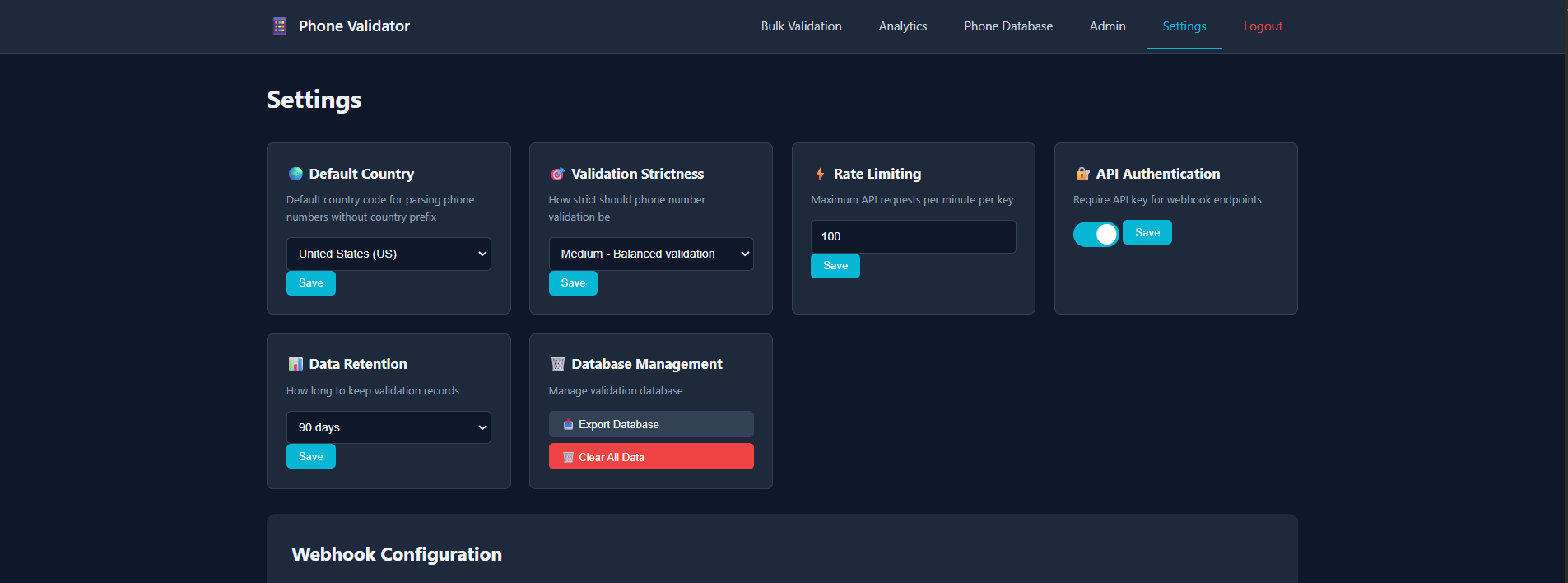Click the chart icon beside Data Retention
The width and height of the screenshot is (1568, 583).
click(295, 364)
